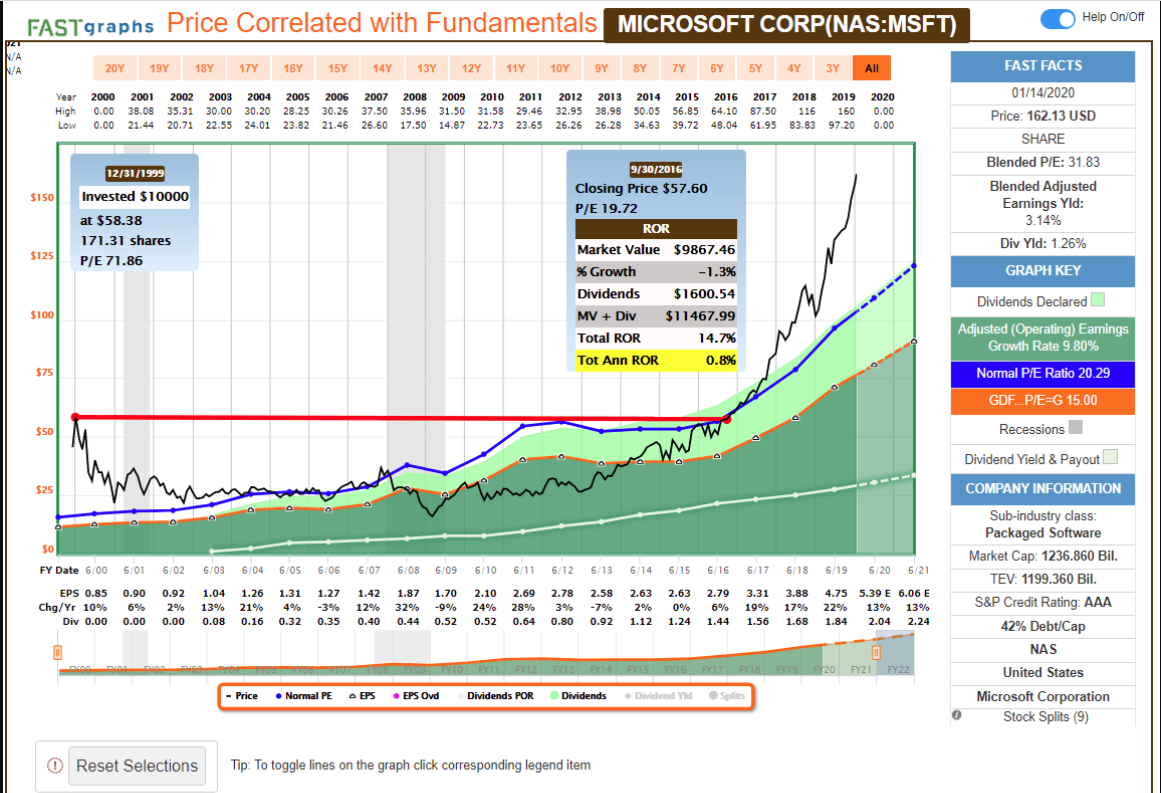Select the 14Y time range tab

point(382,68)
